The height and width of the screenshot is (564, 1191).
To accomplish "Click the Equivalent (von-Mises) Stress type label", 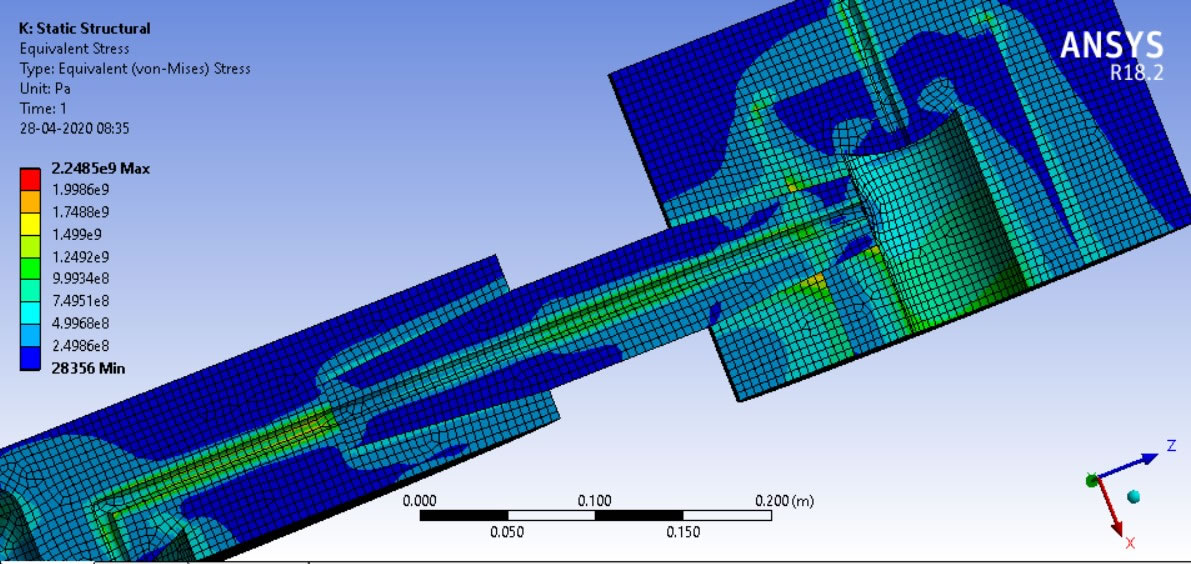I will [135, 68].
